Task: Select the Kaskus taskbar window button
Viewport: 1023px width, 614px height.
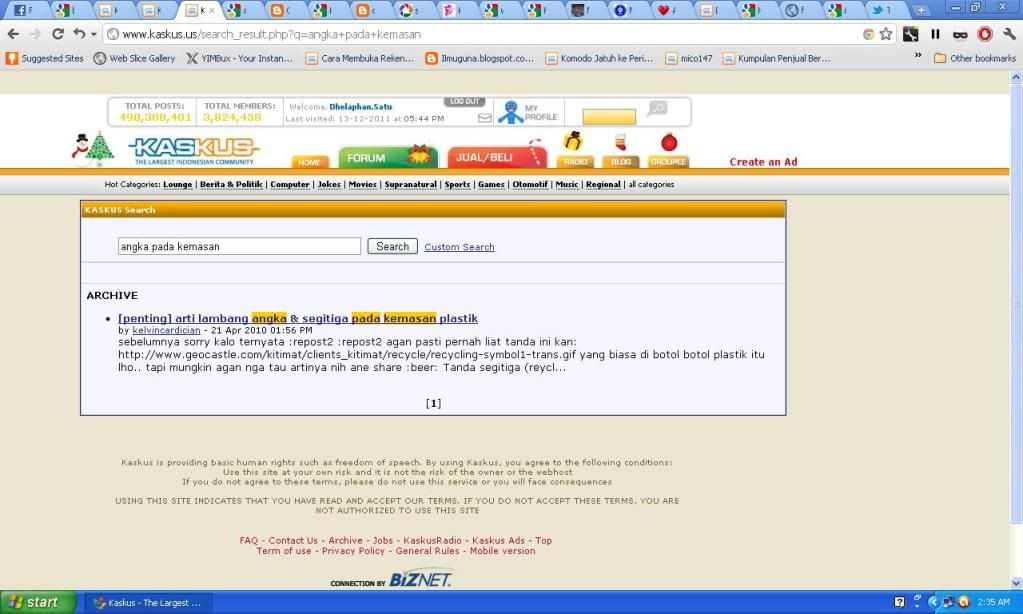Action: pyautogui.click(x=148, y=603)
